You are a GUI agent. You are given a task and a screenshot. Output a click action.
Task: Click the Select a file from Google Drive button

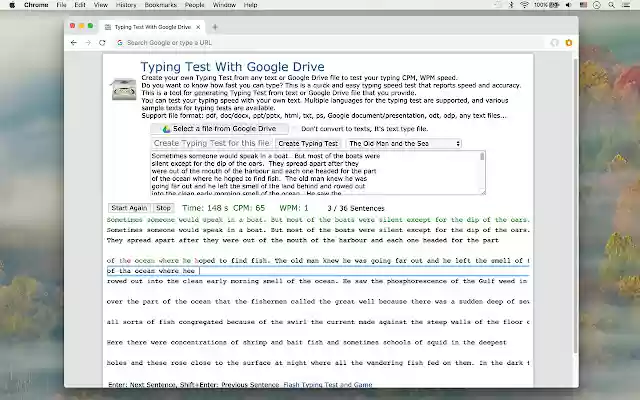(220, 129)
